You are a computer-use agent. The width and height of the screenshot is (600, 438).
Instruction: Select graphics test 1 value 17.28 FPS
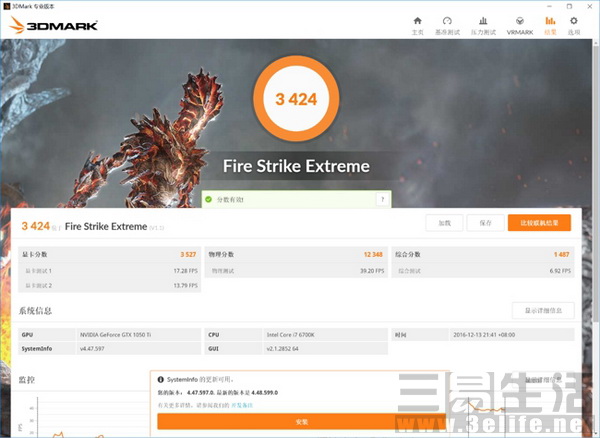point(186,271)
